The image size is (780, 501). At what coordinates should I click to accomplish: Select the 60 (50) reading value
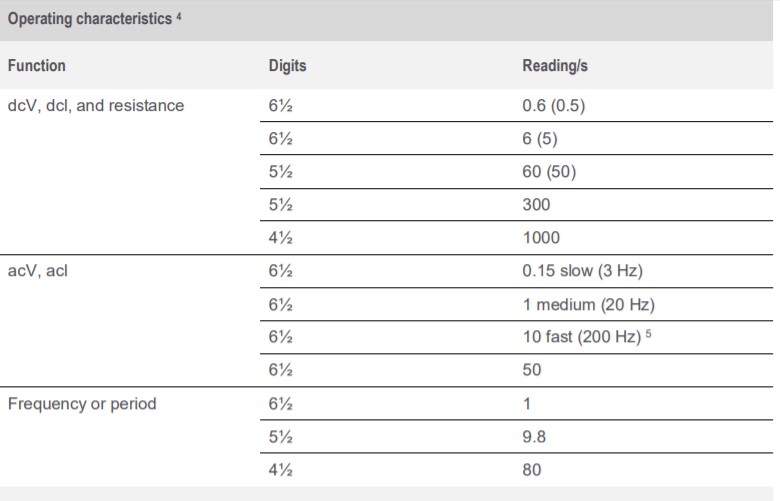[549, 172]
